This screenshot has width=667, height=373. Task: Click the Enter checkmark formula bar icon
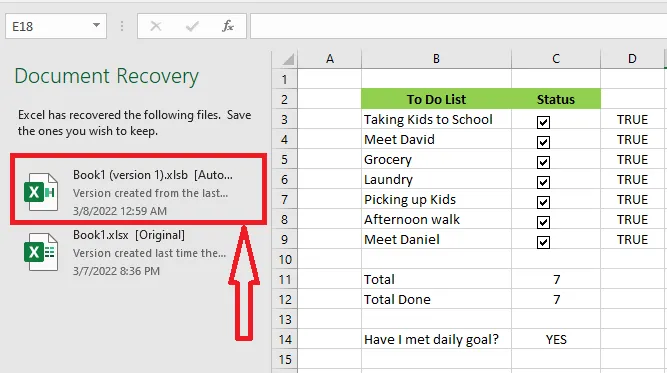pos(192,26)
